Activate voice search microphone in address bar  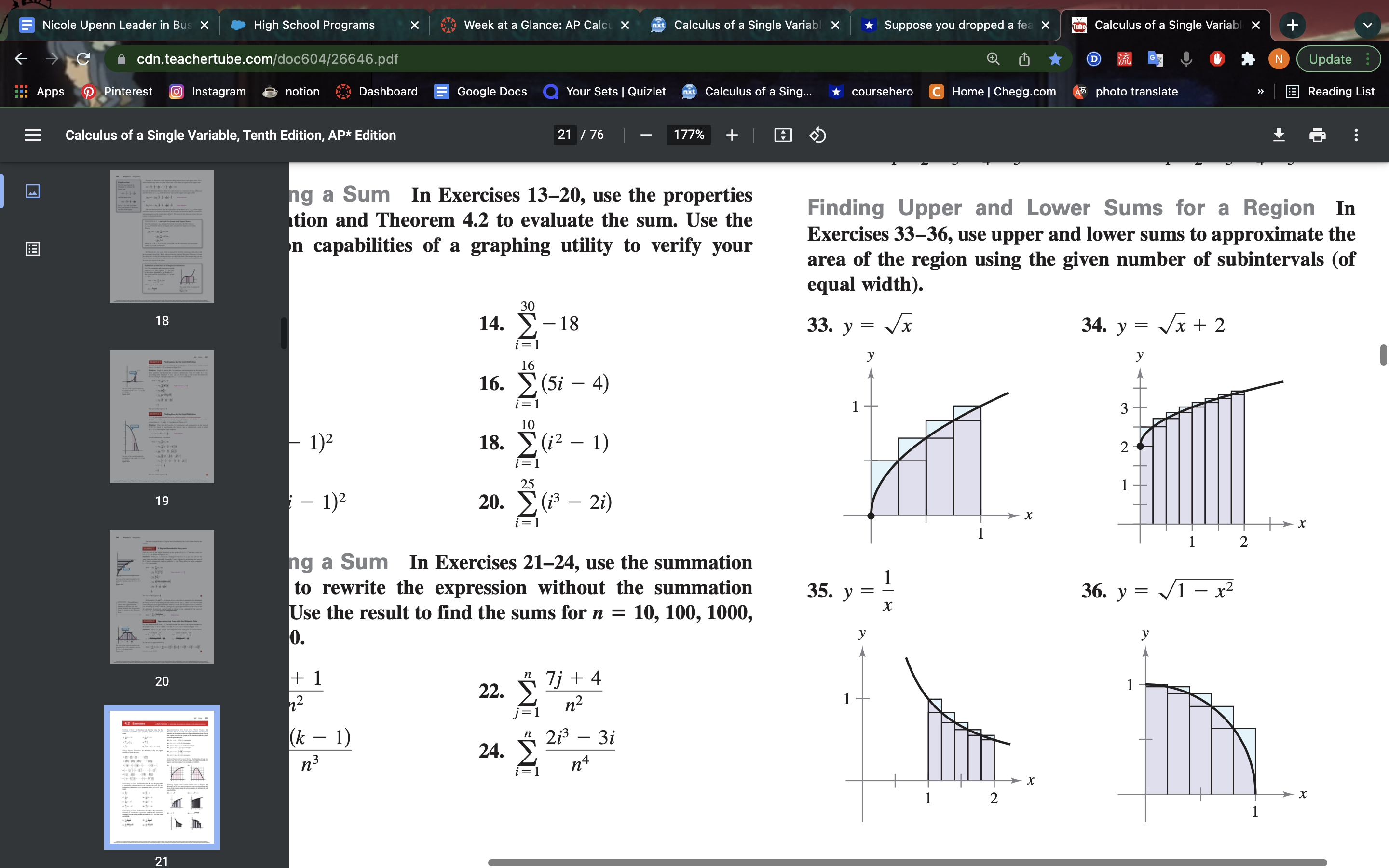(1186, 58)
